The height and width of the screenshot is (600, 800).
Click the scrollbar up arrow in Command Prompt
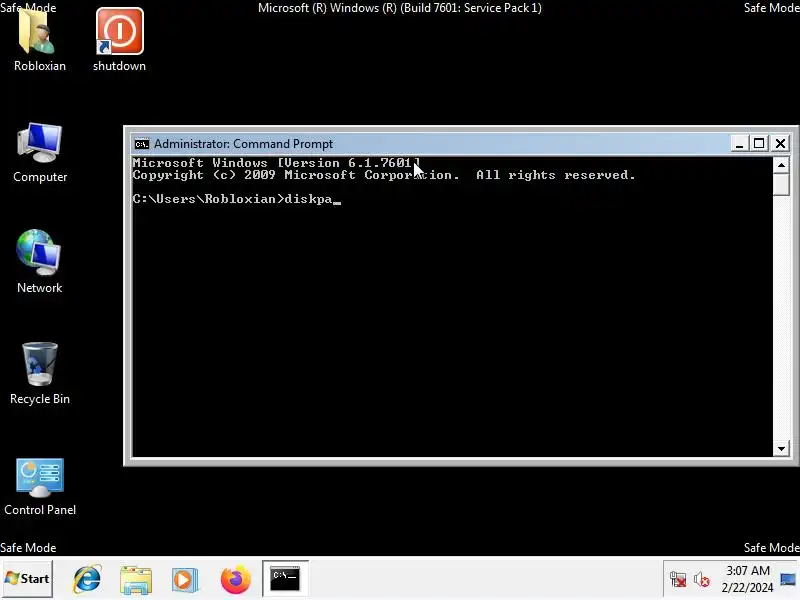[781, 165]
